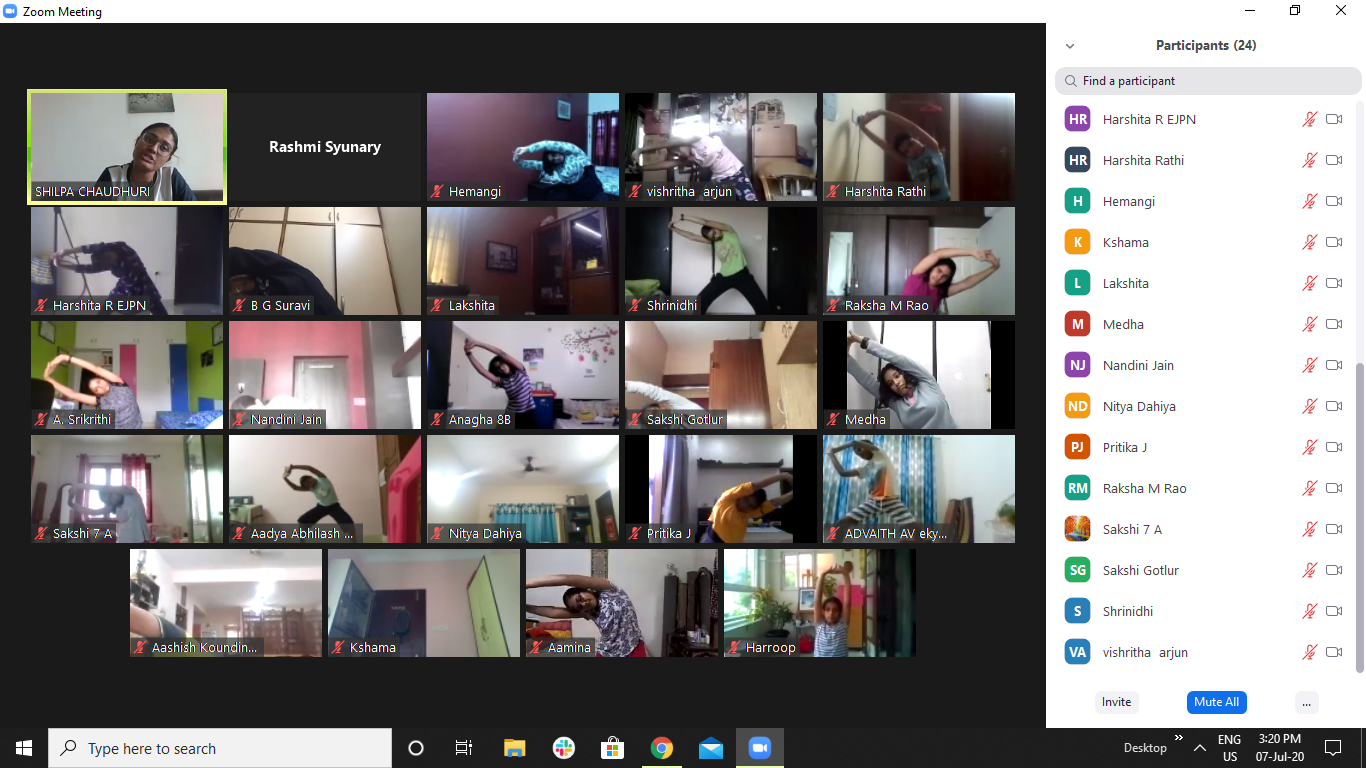Select the Harroop video tile
The width and height of the screenshot is (1366, 768).
[x=820, y=603]
